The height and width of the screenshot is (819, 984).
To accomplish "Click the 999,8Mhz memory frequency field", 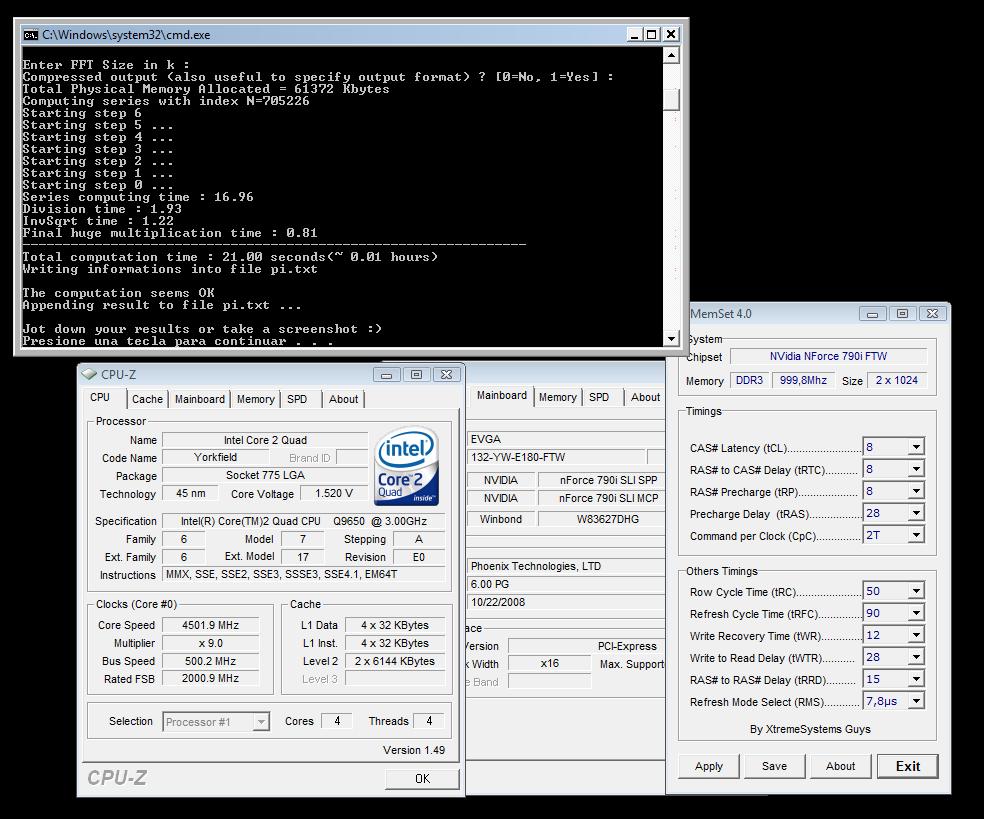I will (803, 380).
